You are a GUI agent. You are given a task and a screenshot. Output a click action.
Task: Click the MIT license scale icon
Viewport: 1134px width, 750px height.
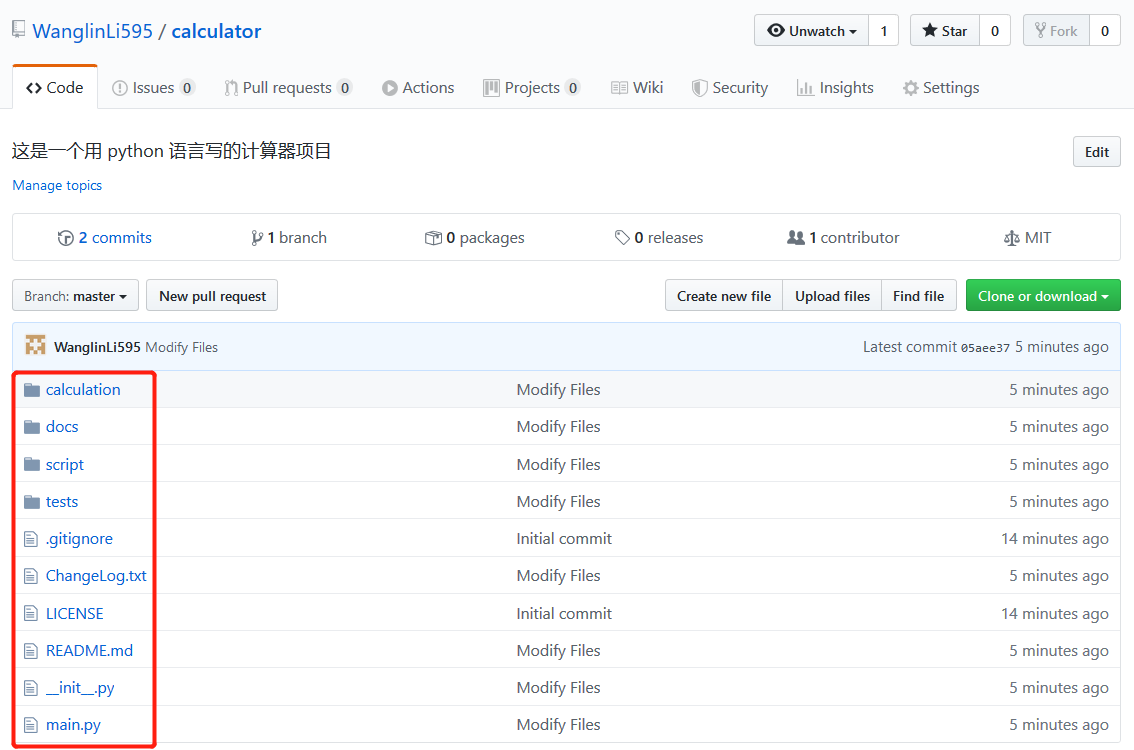(x=1012, y=238)
